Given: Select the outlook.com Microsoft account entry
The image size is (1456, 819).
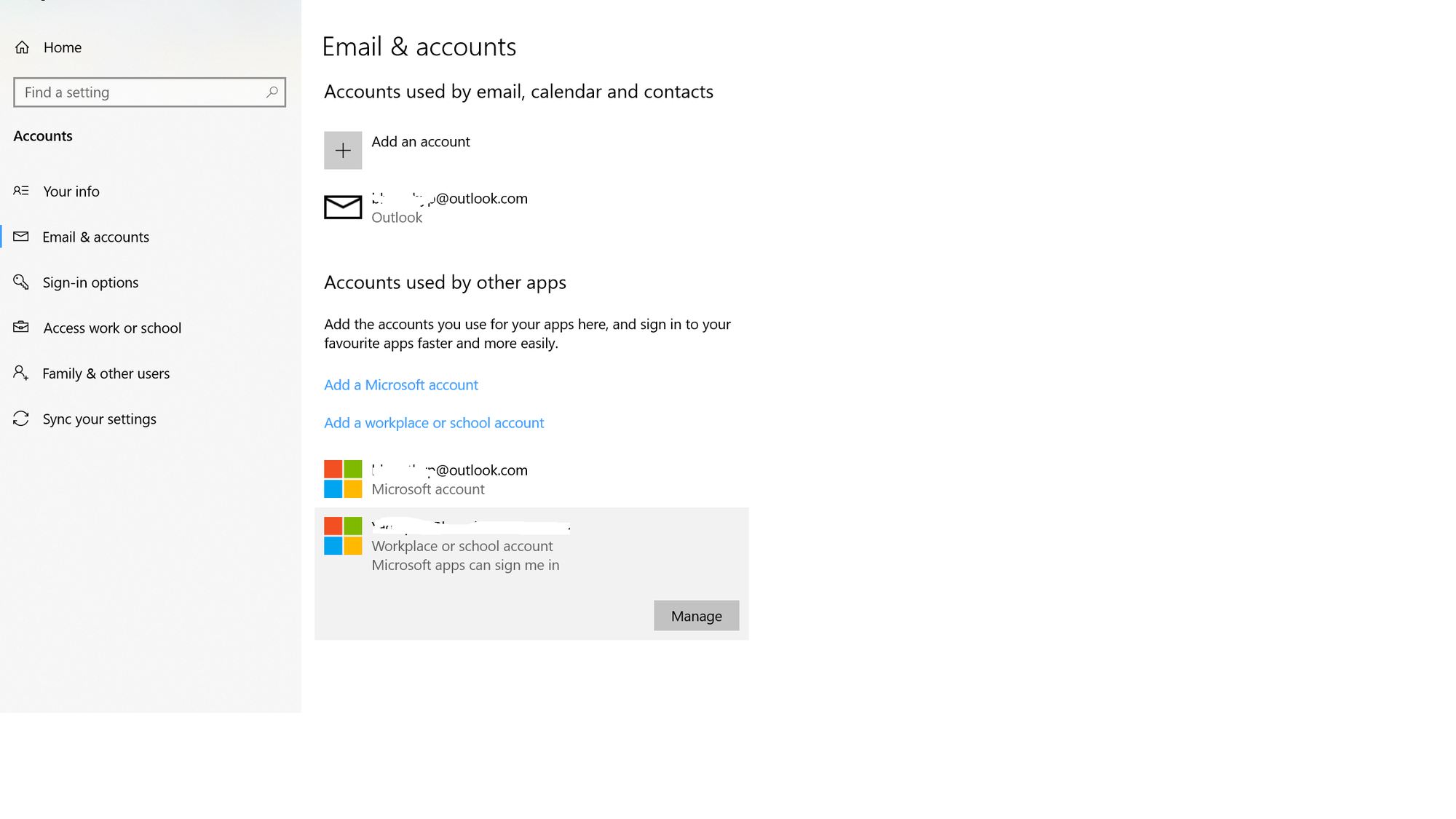Looking at the screenshot, I should (531, 479).
